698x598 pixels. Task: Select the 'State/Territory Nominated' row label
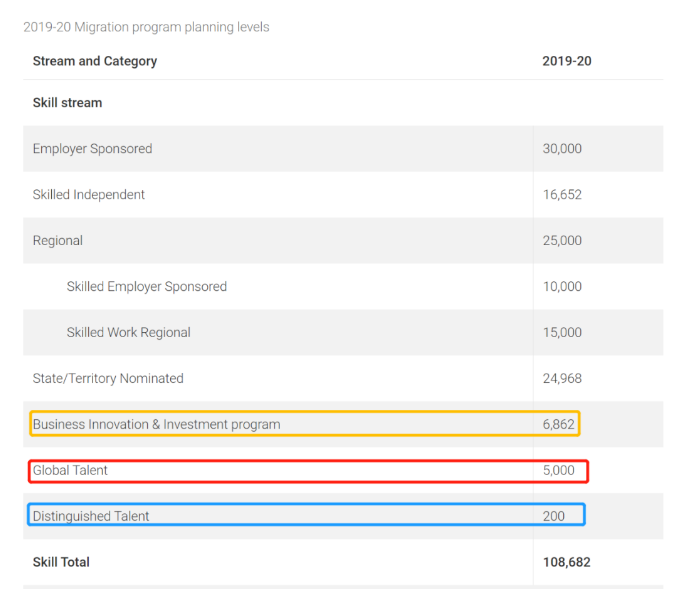point(108,379)
